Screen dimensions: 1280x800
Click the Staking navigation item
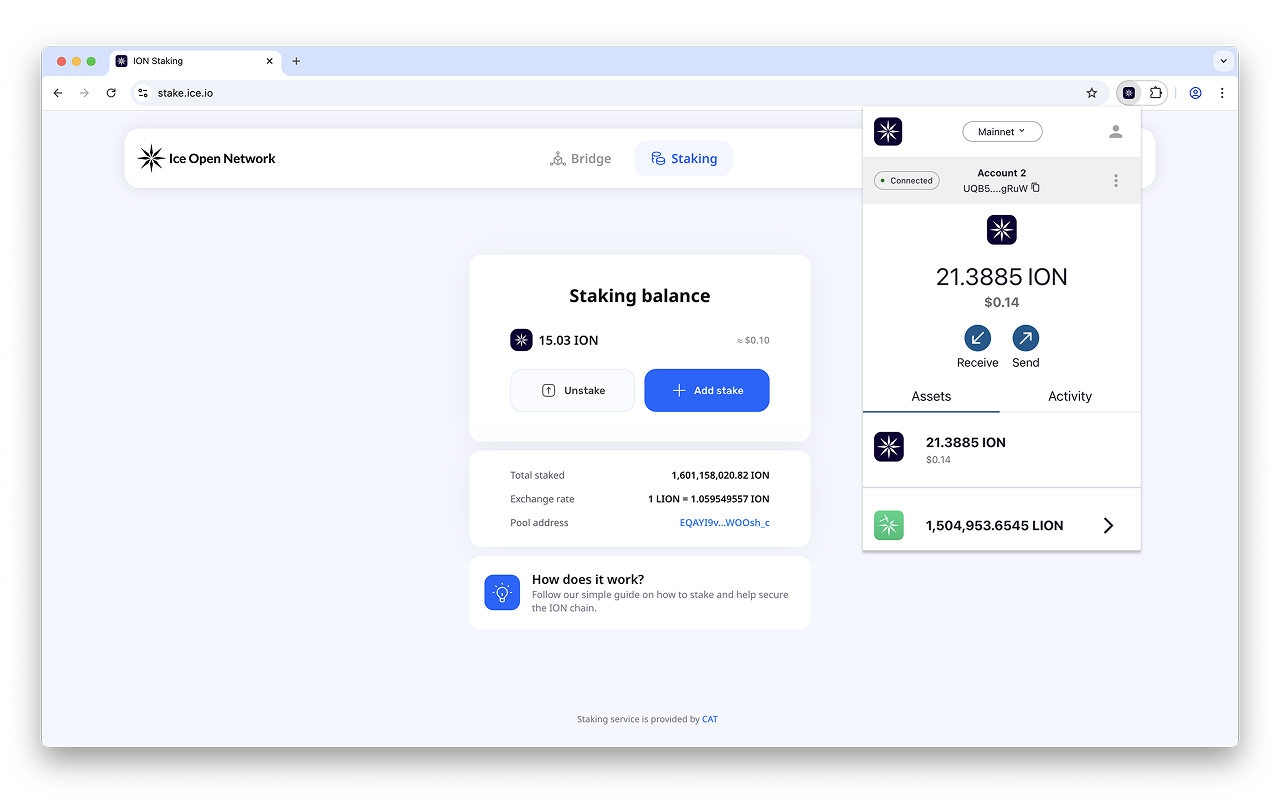pos(683,158)
